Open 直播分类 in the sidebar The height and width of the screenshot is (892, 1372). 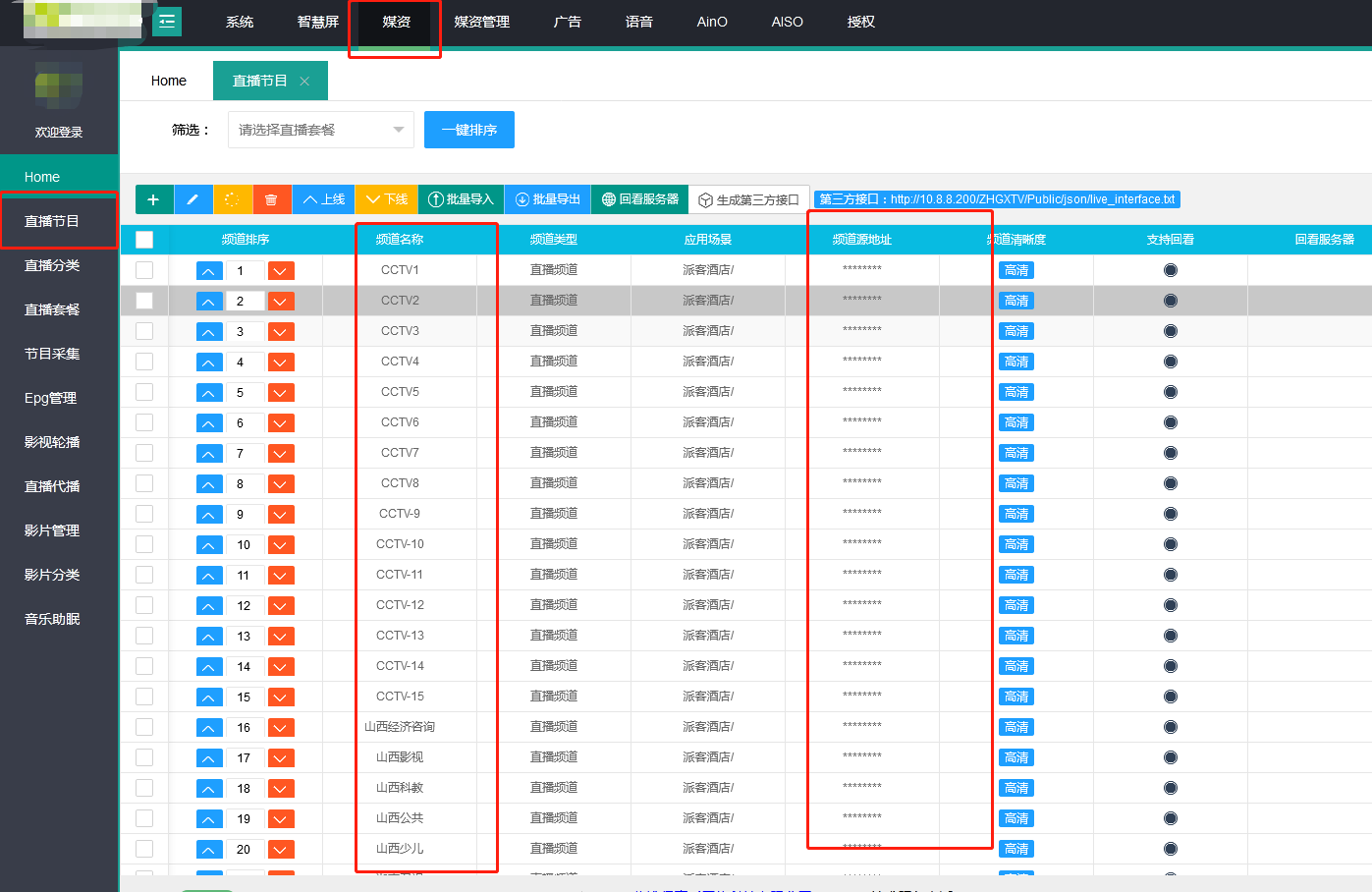pos(52,265)
